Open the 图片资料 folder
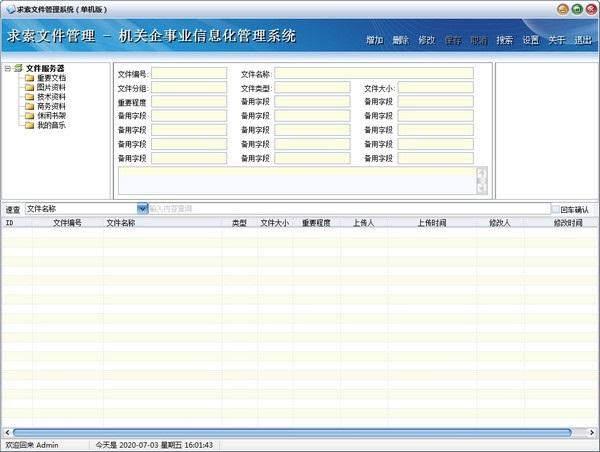 (50, 87)
